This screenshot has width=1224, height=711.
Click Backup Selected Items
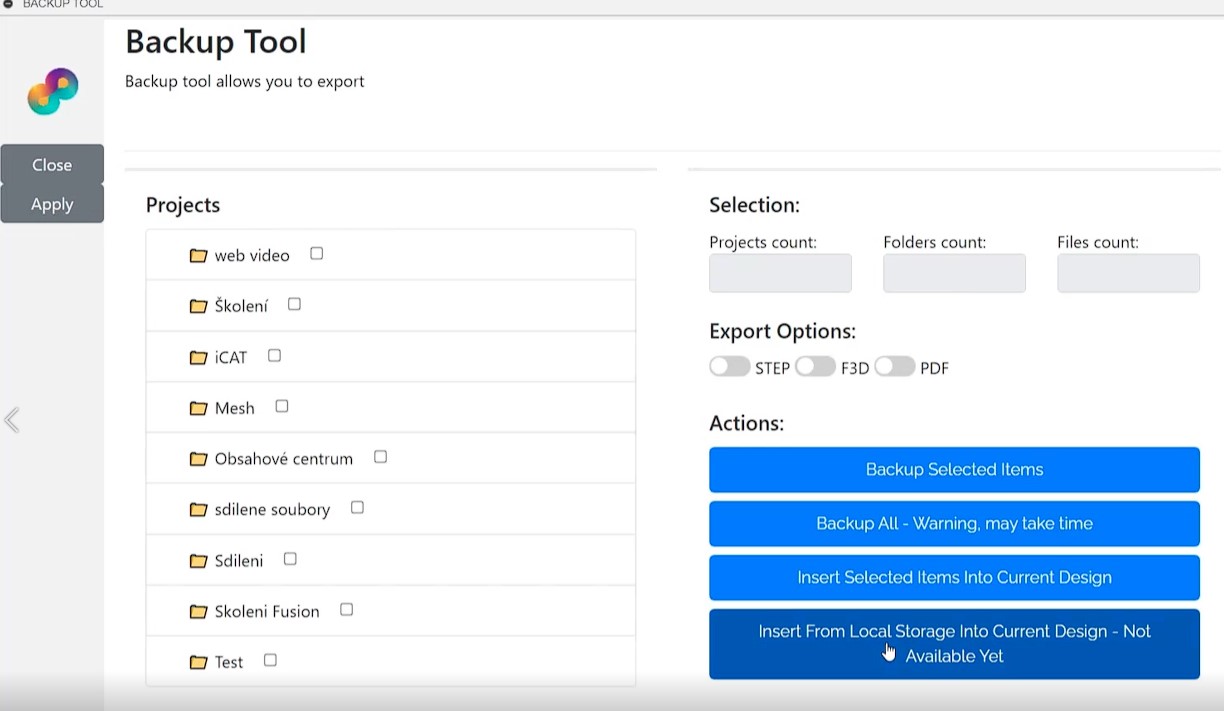tap(954, 470)
